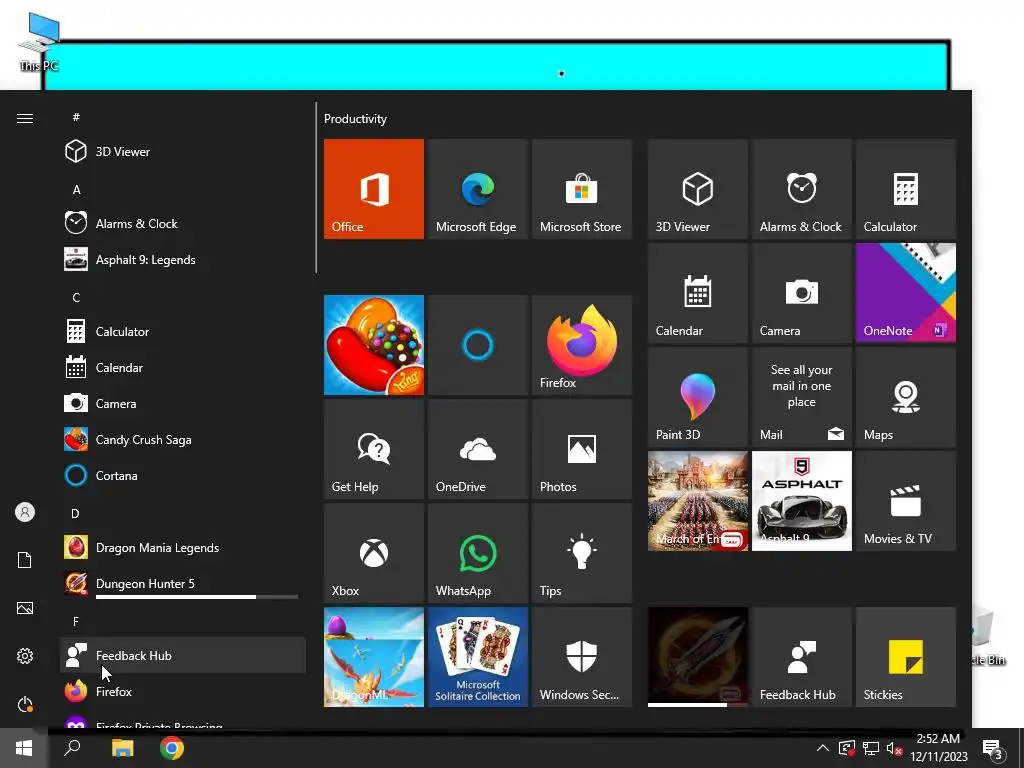
Task: Open the Tips tile
Action: click(581, 552)
